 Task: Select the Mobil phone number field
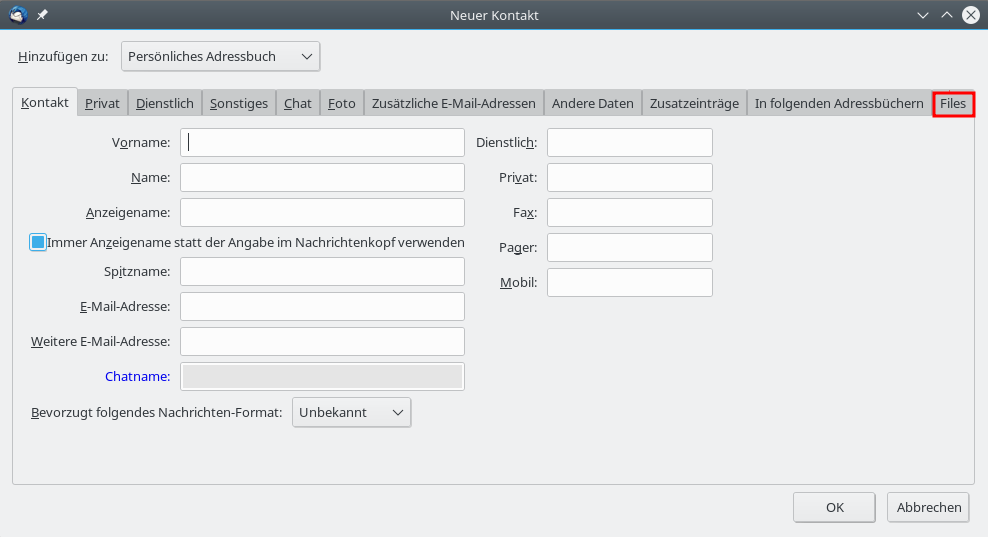(x=629, y=282)
